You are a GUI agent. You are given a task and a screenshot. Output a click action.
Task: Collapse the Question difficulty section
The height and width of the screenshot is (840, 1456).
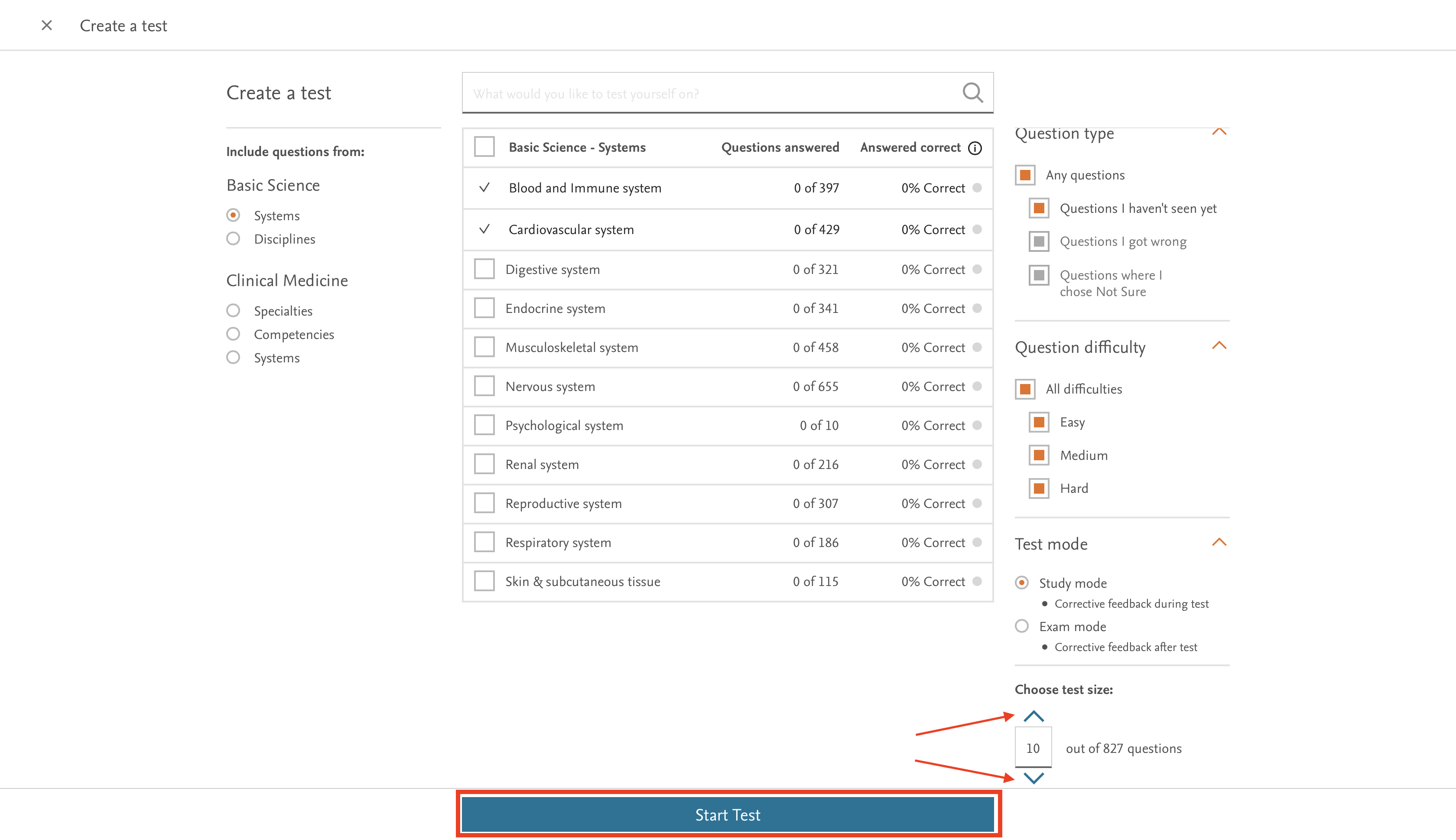pos(1219,346)
